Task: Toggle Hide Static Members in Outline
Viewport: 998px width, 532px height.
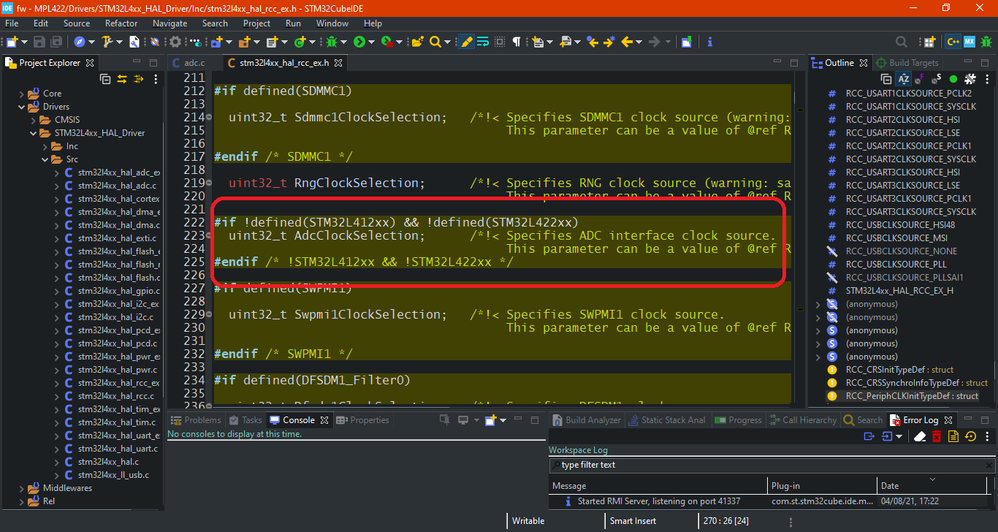Action: 936,79
